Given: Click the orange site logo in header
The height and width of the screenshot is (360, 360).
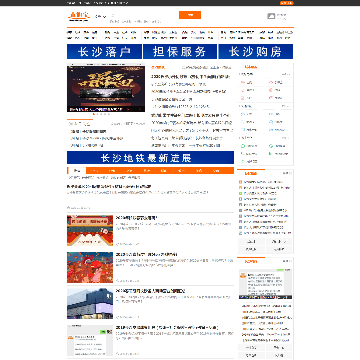Looking at the screenshot, I should pyautogui.click(x=79, y=16).
